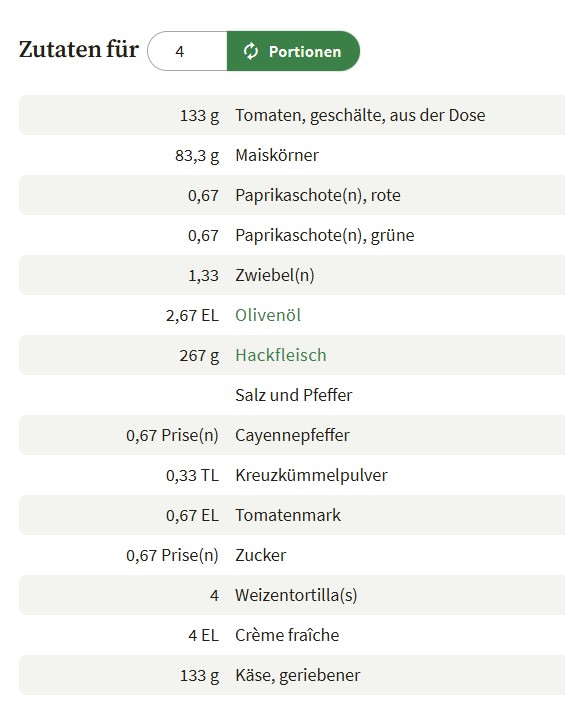
Task: Select the Maiskörner ingredient row
Action: point(292,155)
